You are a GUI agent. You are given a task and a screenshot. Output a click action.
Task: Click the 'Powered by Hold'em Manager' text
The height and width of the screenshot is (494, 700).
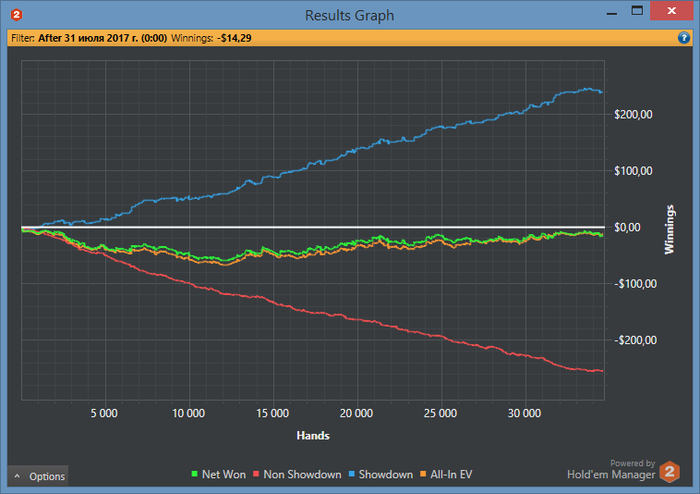pyautogui.click(x=611, y=469)
